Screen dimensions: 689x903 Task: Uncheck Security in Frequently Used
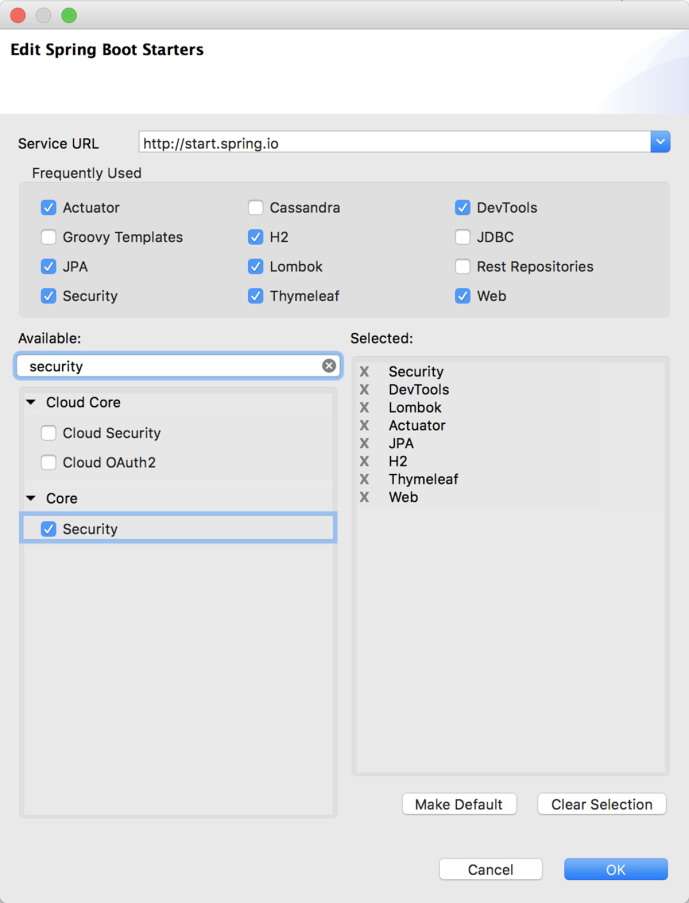click(x=48, y=295)
